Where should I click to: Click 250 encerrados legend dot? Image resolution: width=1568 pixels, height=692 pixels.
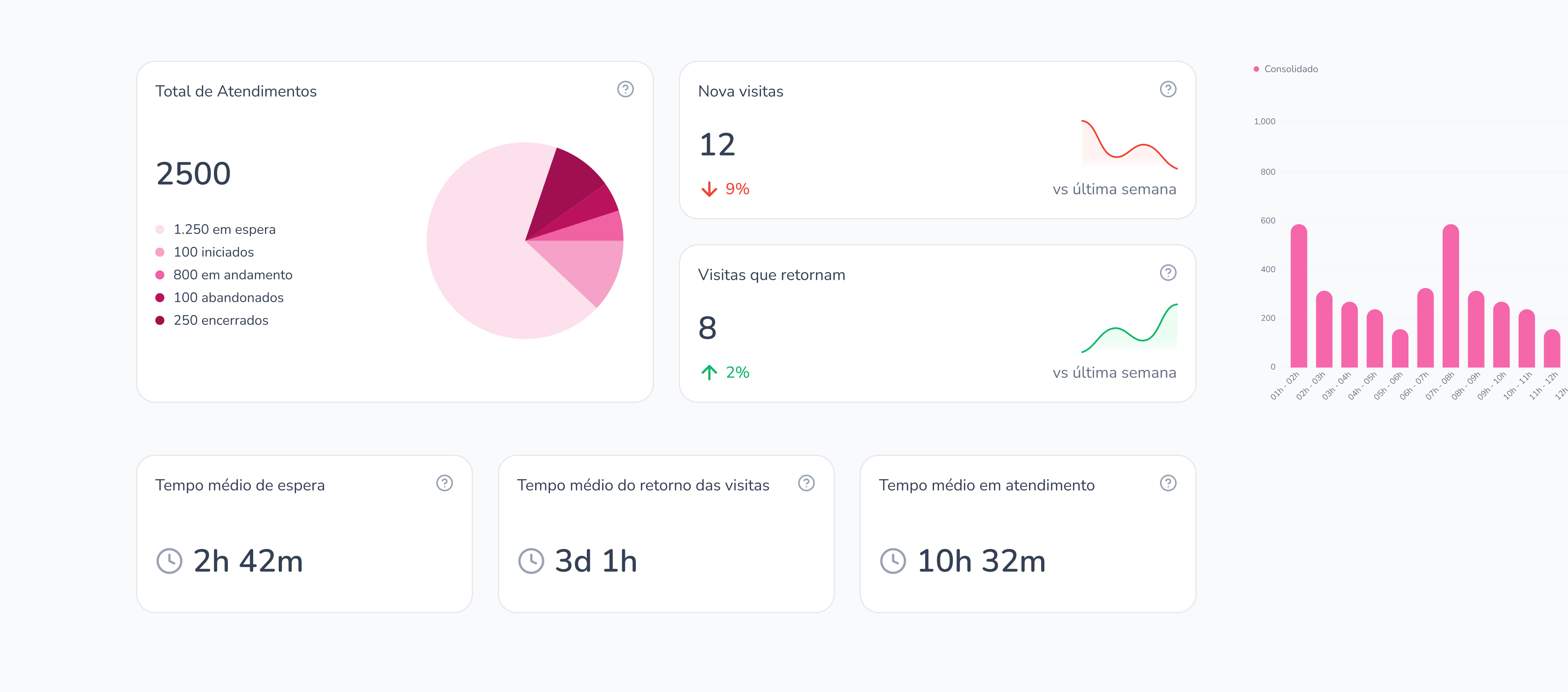tap(160, 321)
